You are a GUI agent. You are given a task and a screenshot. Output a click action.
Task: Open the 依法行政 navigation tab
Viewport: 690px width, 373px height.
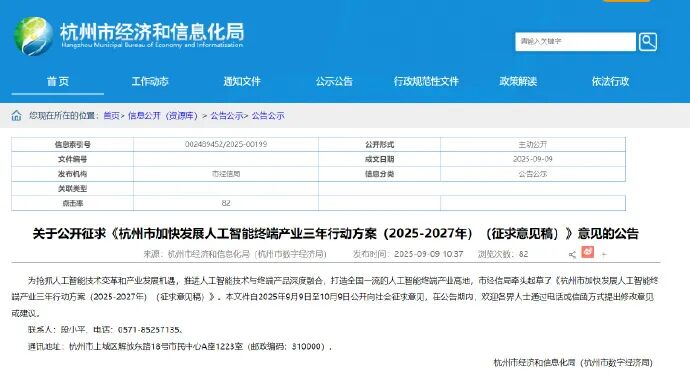(610, 81)
